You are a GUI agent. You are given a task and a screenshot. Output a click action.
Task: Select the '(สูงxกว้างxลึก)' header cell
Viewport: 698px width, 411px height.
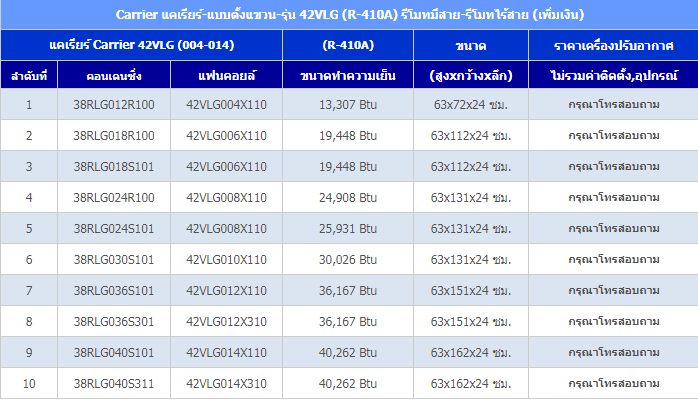[471, 76]
